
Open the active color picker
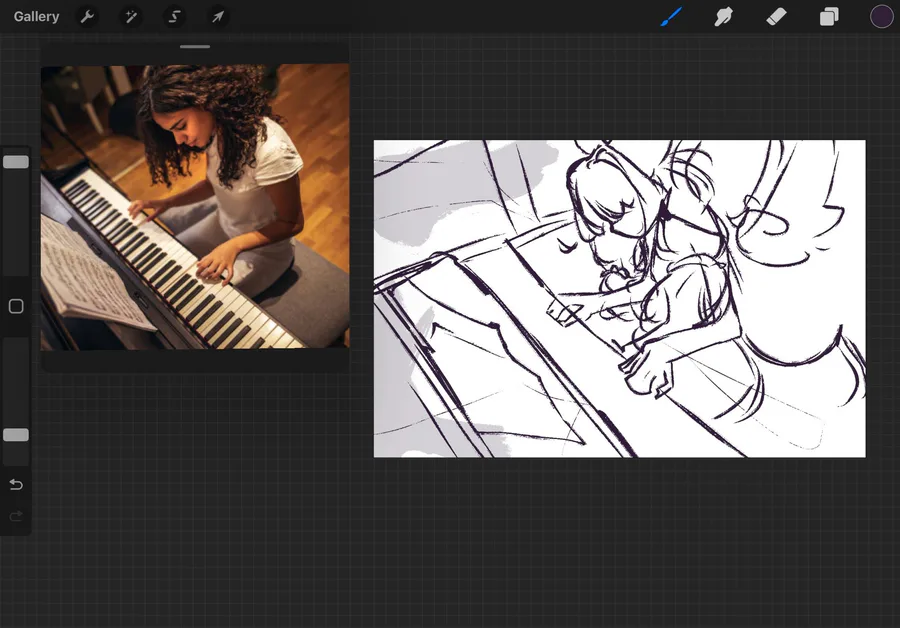[x=881, y=17]
